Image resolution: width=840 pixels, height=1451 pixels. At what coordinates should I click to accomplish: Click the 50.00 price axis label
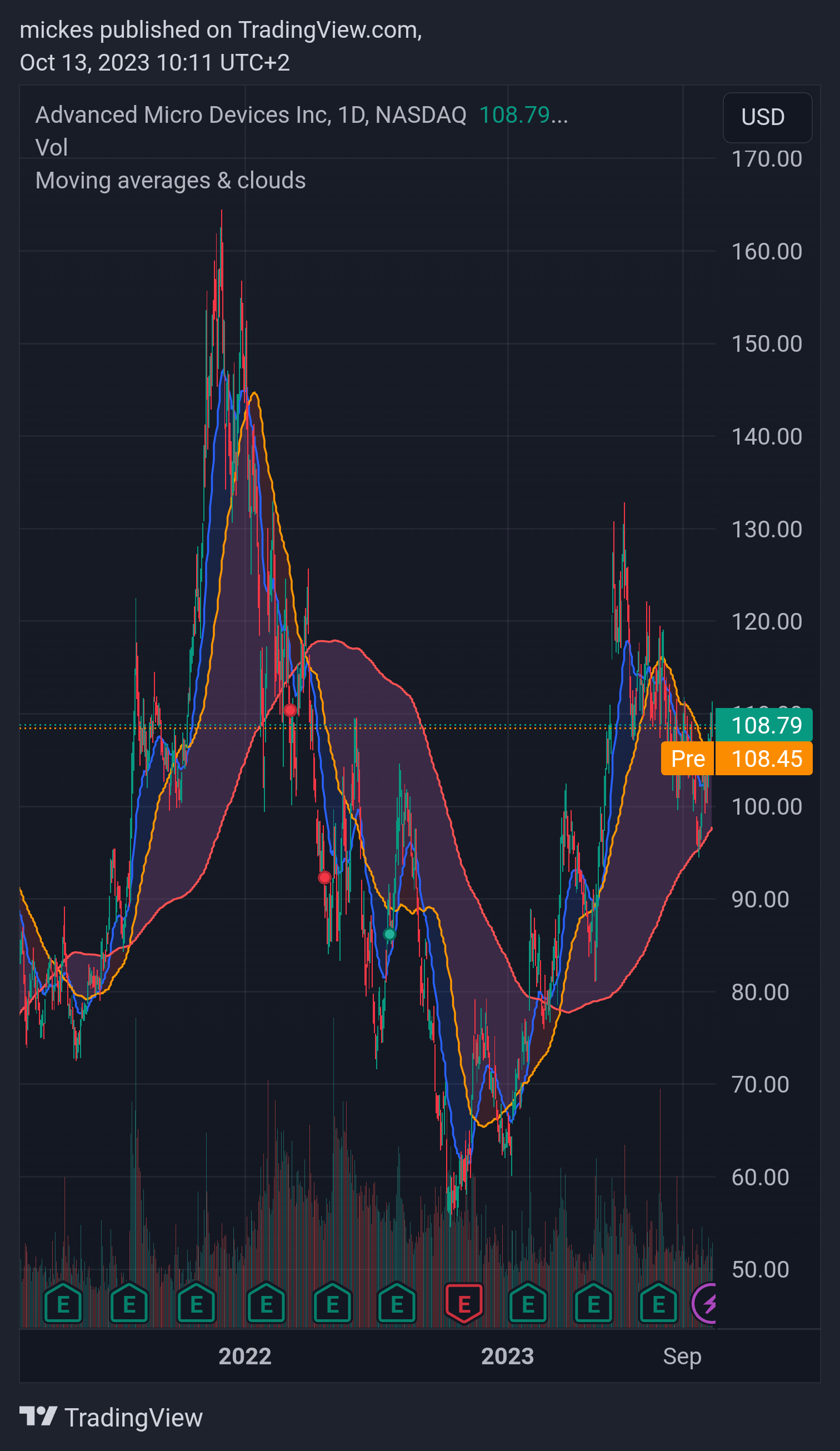pos(761,1270)
